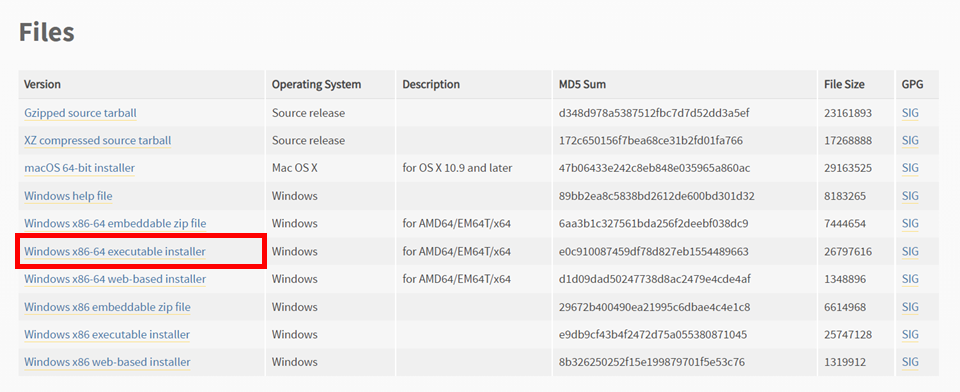Click SIG link for macOS 64-bit installer
The width and height of the screenshot is (960, 392).
(x=910, y=168)
